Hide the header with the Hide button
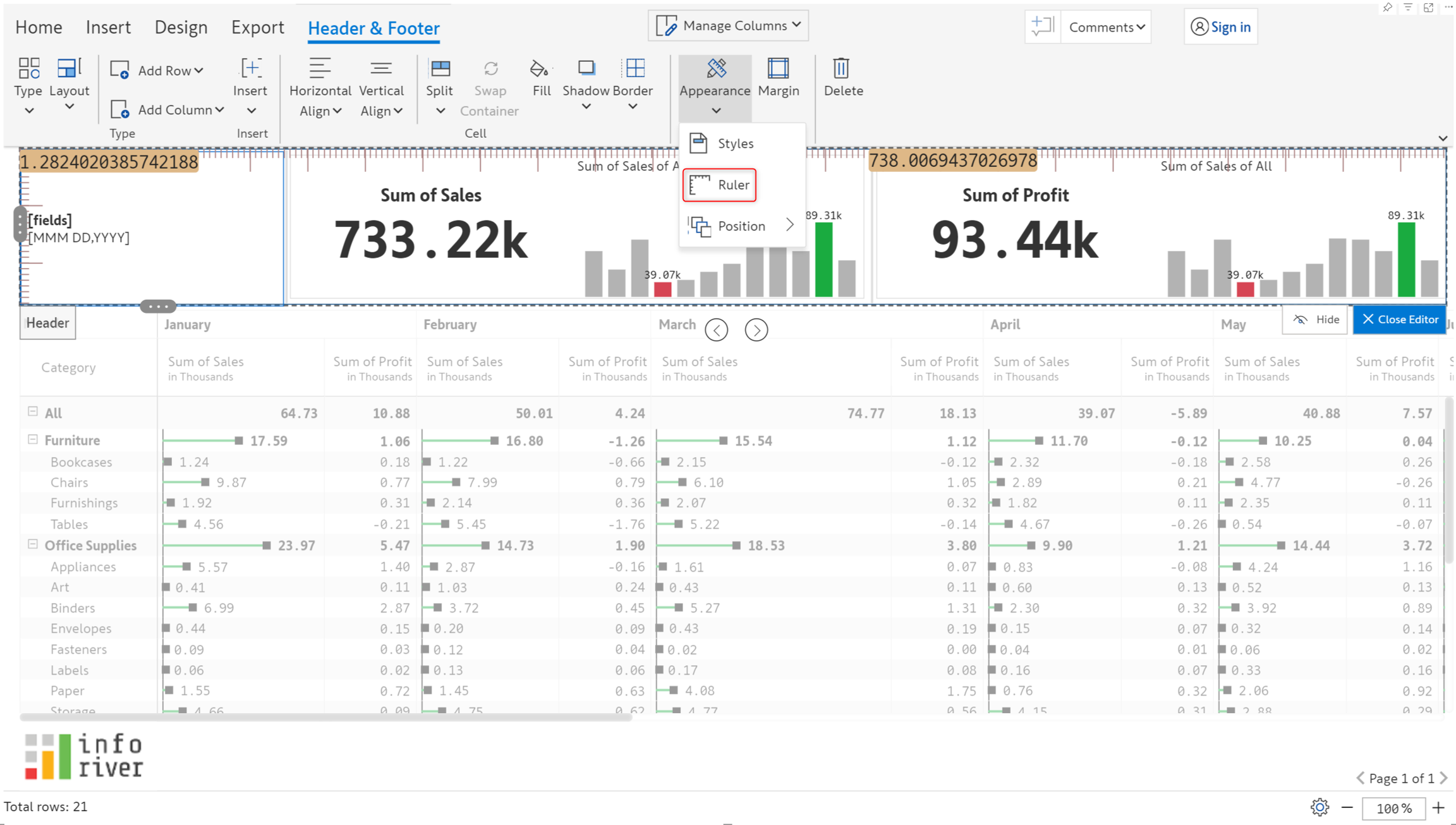1456x825 pixels. coord(1316,319)
